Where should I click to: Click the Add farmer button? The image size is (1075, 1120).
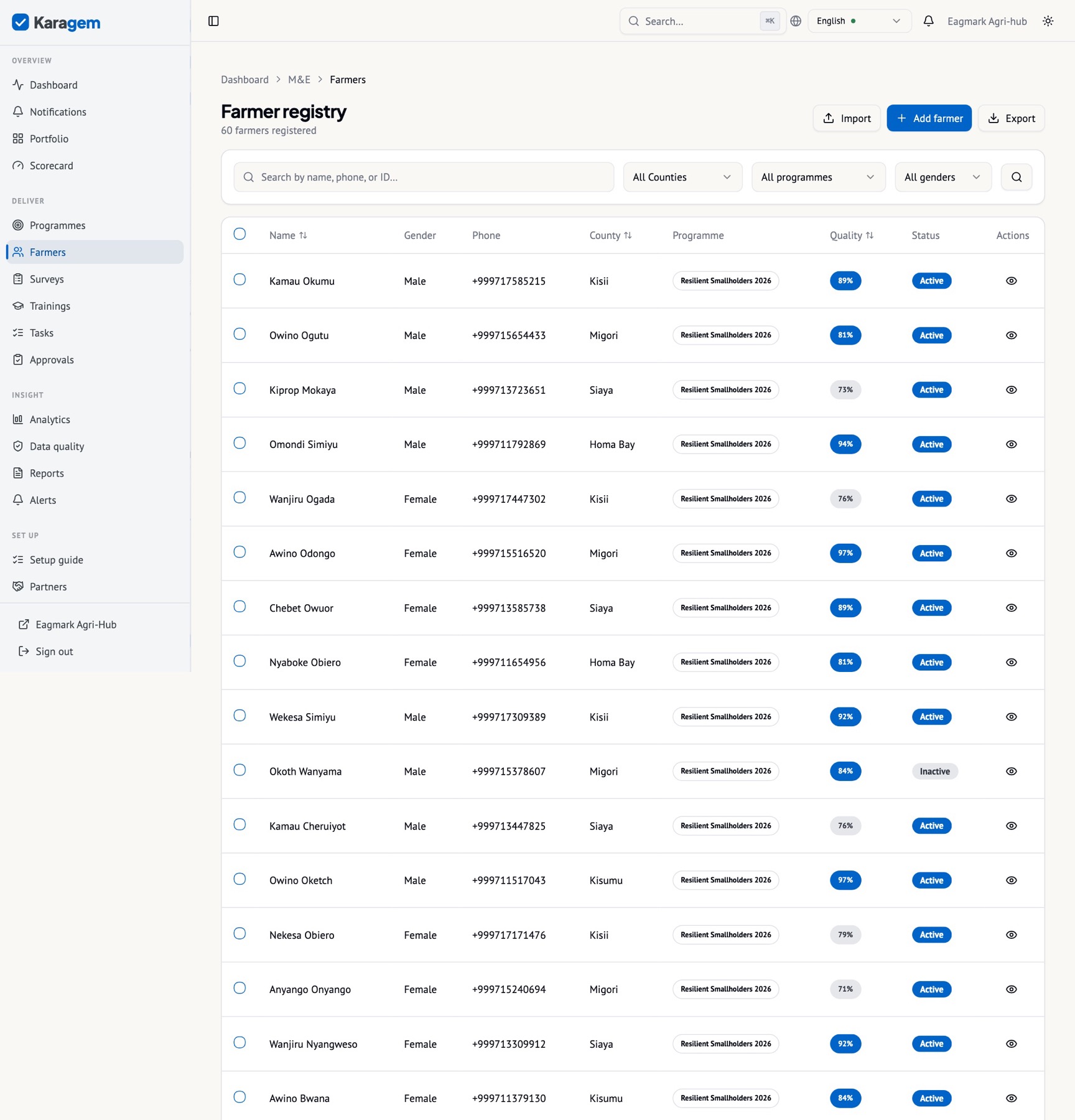coord(929,118)
